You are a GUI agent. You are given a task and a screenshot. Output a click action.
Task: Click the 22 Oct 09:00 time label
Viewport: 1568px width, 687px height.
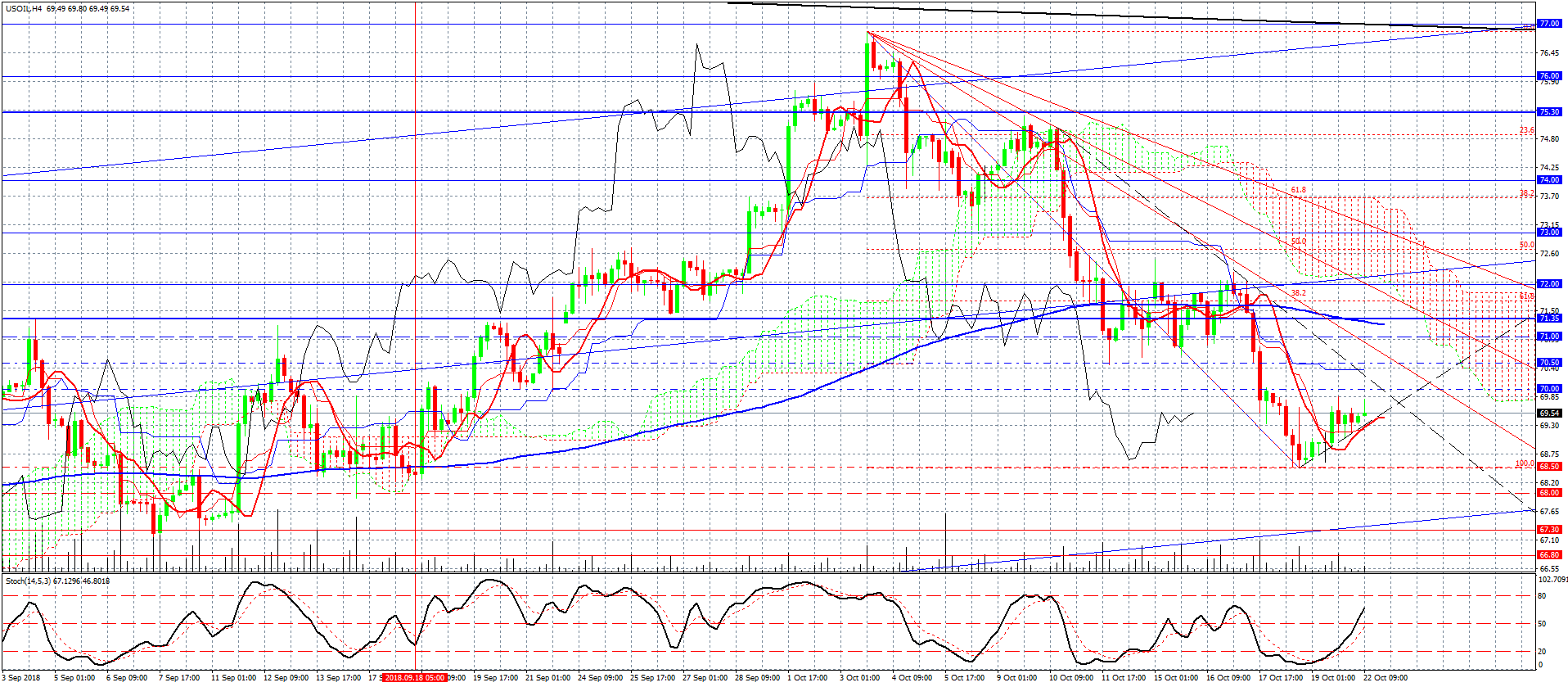[x=1386, y=678]
